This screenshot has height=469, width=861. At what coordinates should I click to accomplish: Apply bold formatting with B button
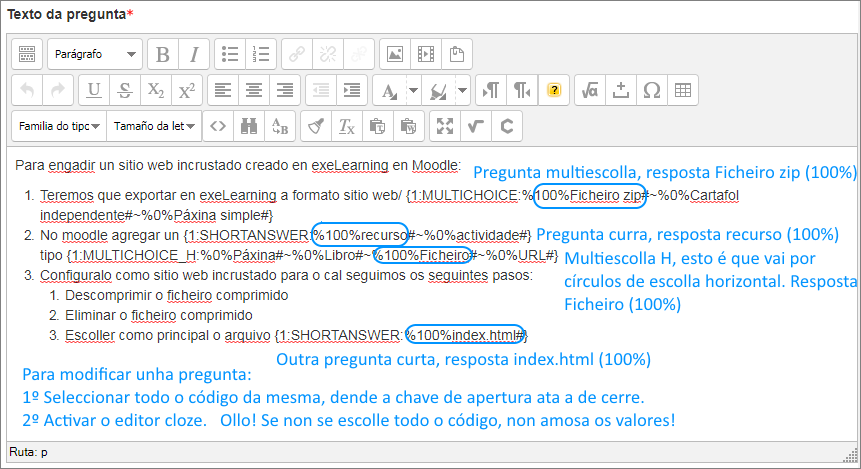(x=163, y=54)
